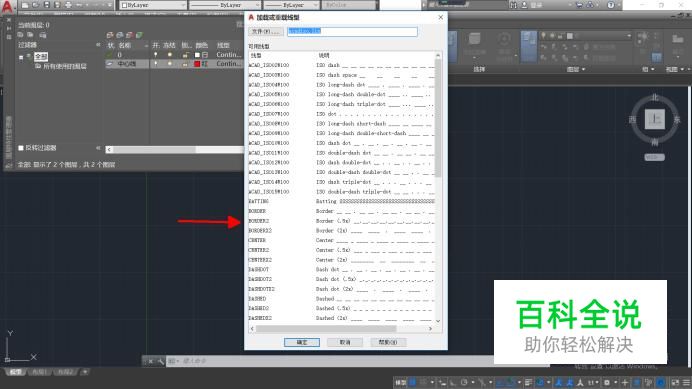Add a new layout with plus tab
The width and height of the screenshot is (692, 389).
pyautogui.click(x=85, y=372)
